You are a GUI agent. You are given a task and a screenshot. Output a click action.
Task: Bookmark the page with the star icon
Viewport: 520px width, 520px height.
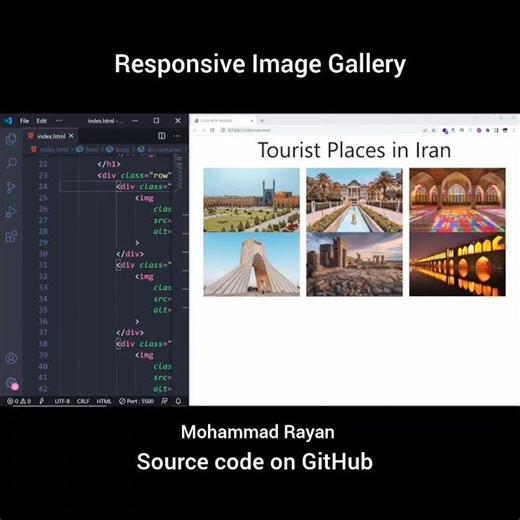point(434,130)
